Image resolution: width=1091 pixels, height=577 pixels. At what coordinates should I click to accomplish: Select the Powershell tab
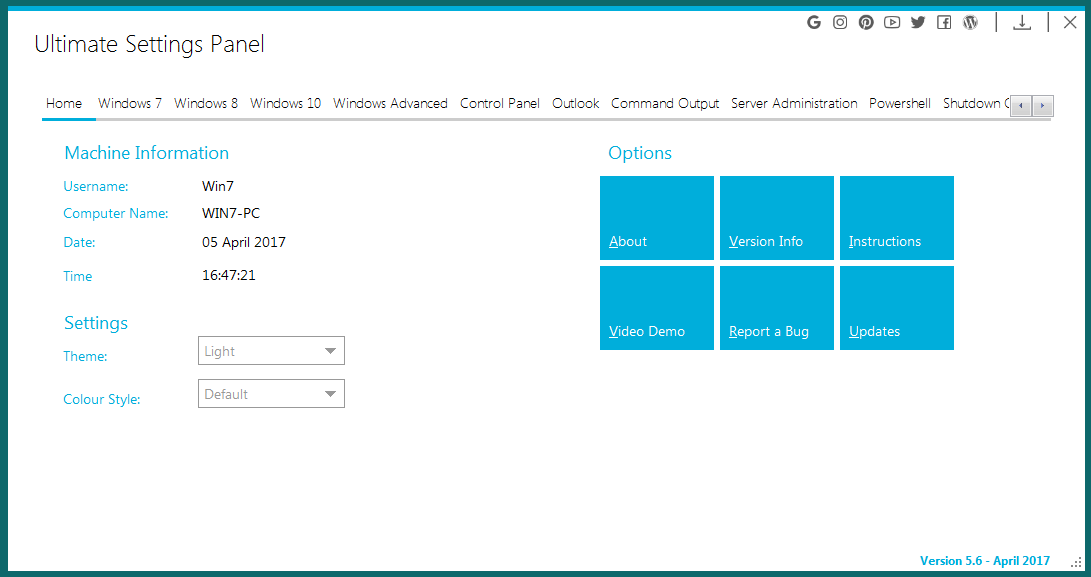pyautogui.click(x=899, y=103)
